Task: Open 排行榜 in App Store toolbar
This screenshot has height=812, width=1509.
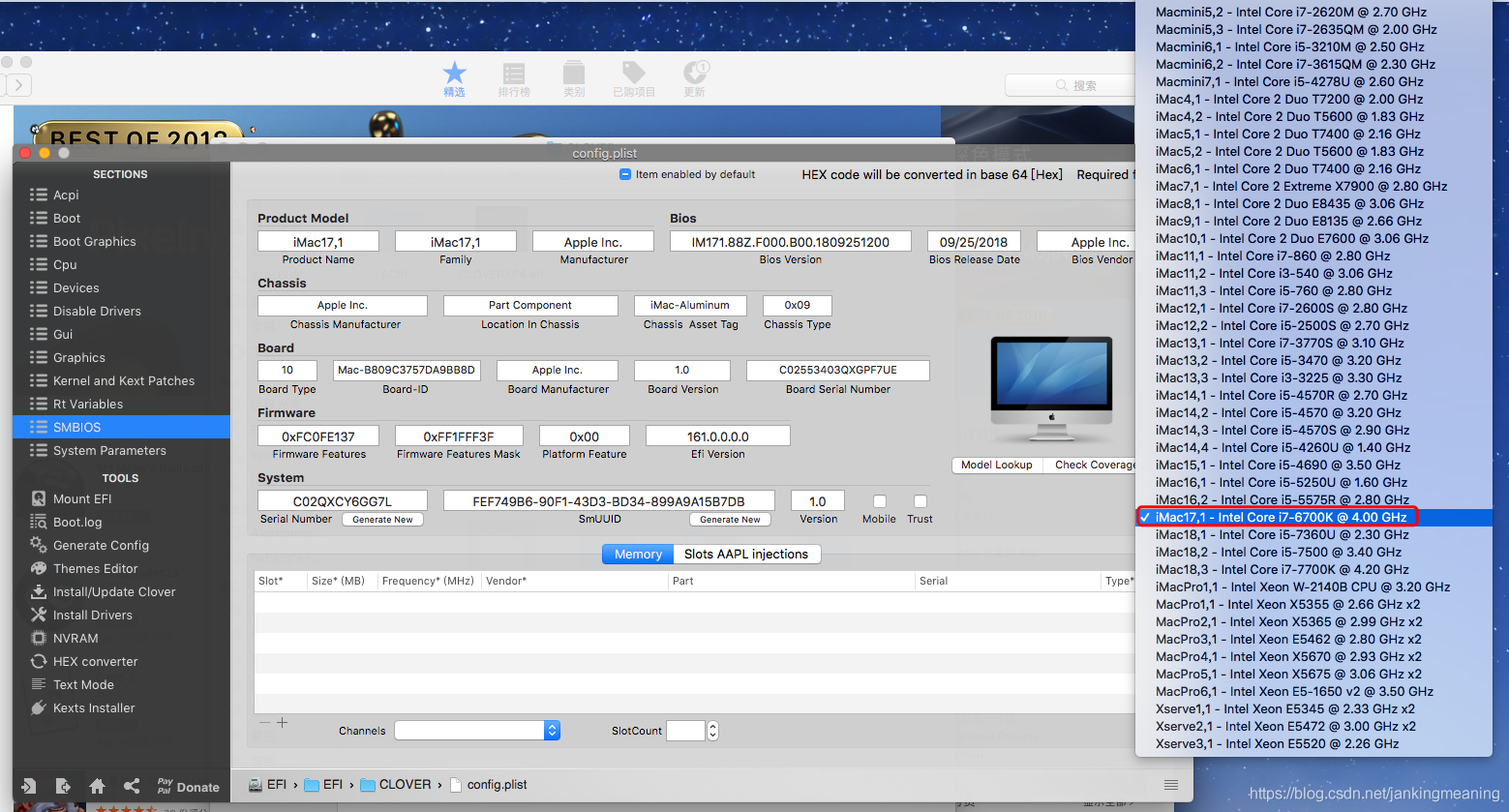Action: [514, 78]
